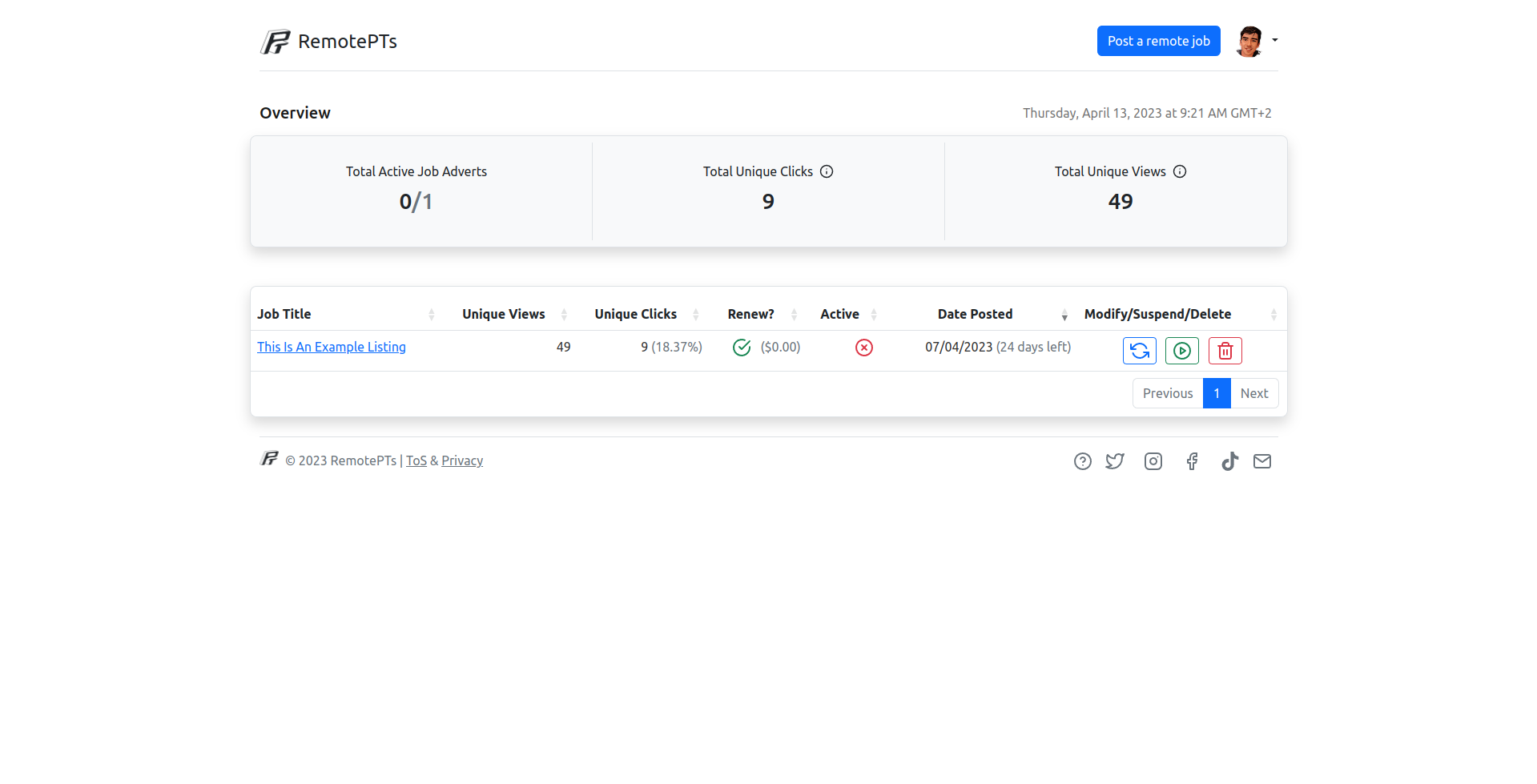Select the Overview heading
The height and width of the screenshot is (784, 1537).
(295, 113)
